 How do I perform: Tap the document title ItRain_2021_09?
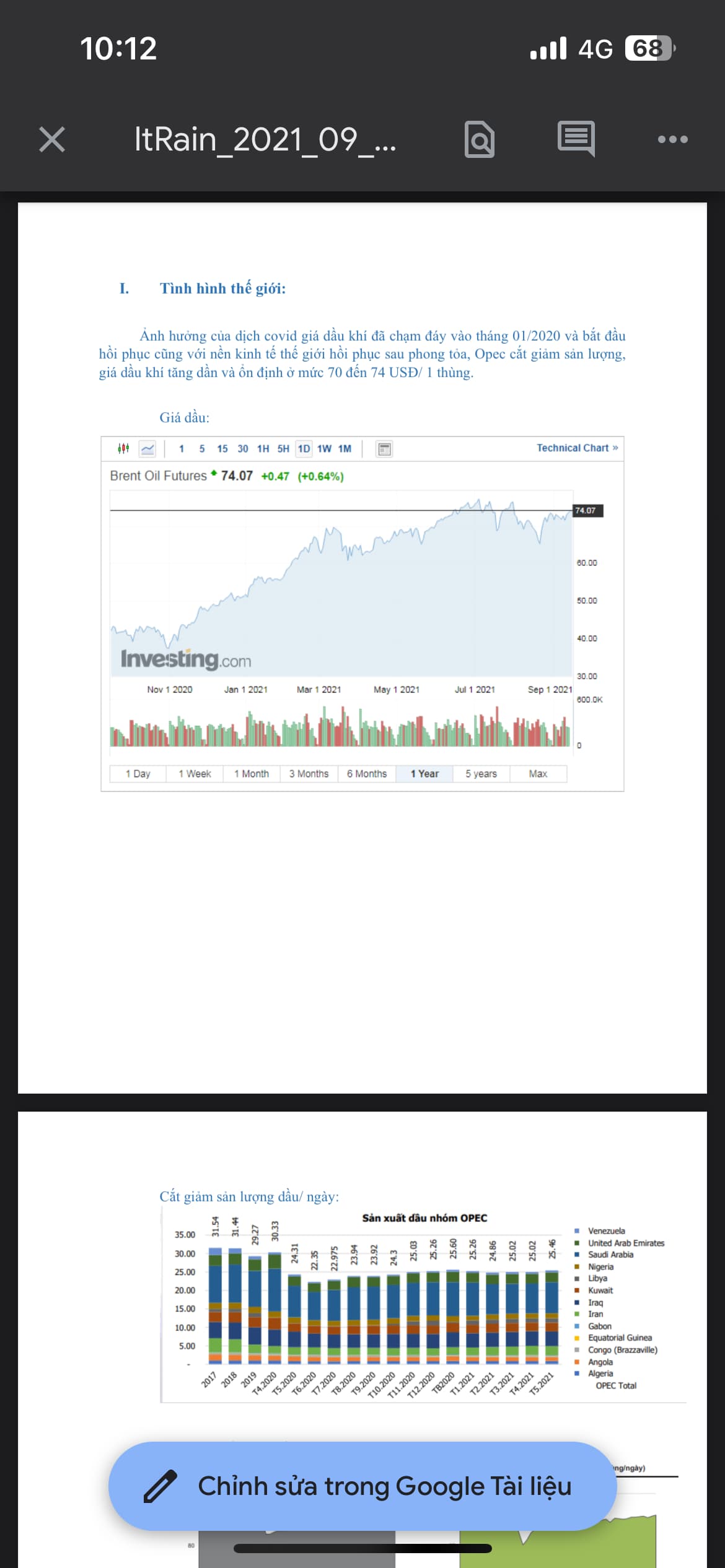[x=265, y=139]
